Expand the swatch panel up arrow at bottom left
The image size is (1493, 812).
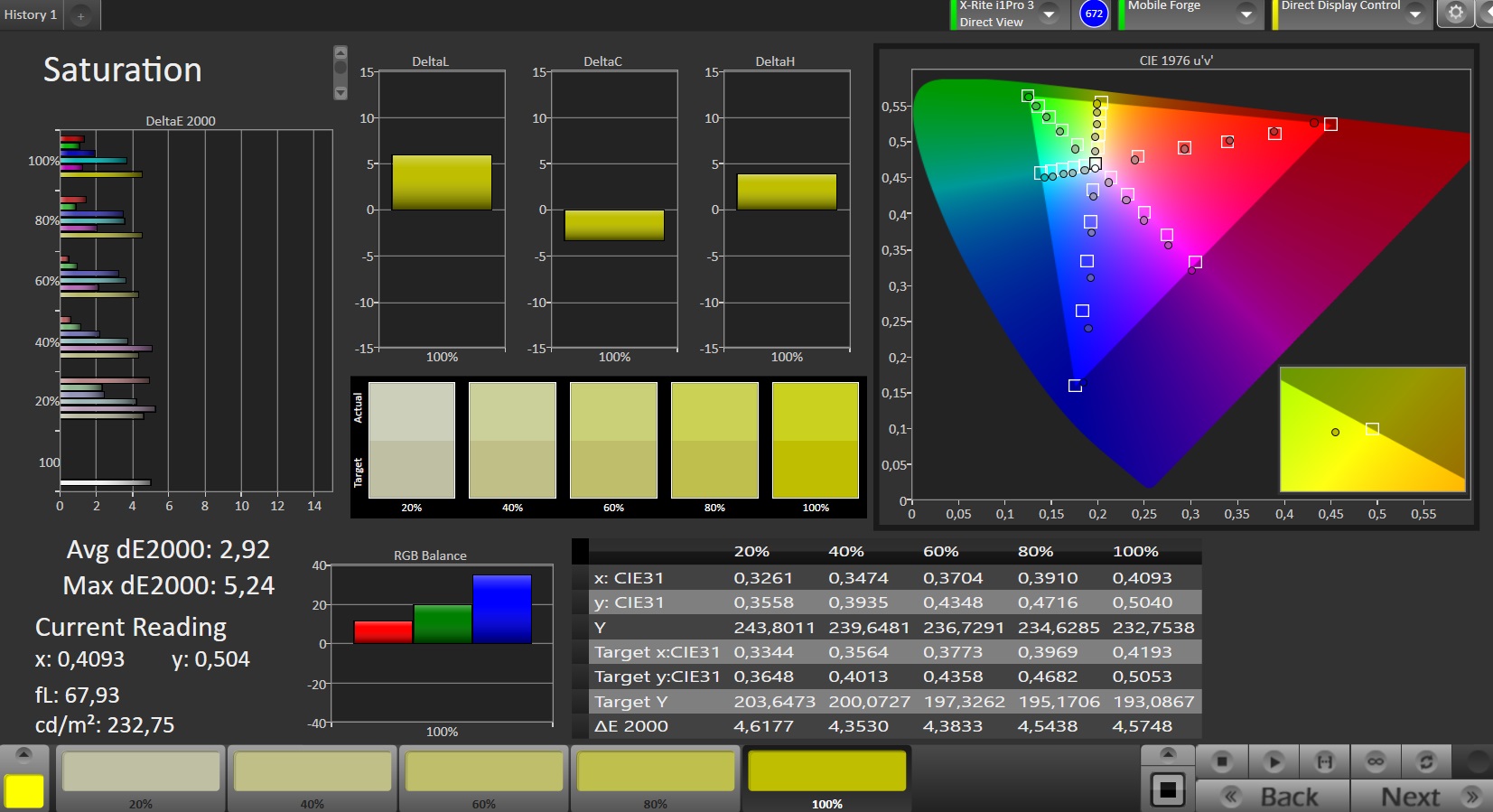click(24, 754)
